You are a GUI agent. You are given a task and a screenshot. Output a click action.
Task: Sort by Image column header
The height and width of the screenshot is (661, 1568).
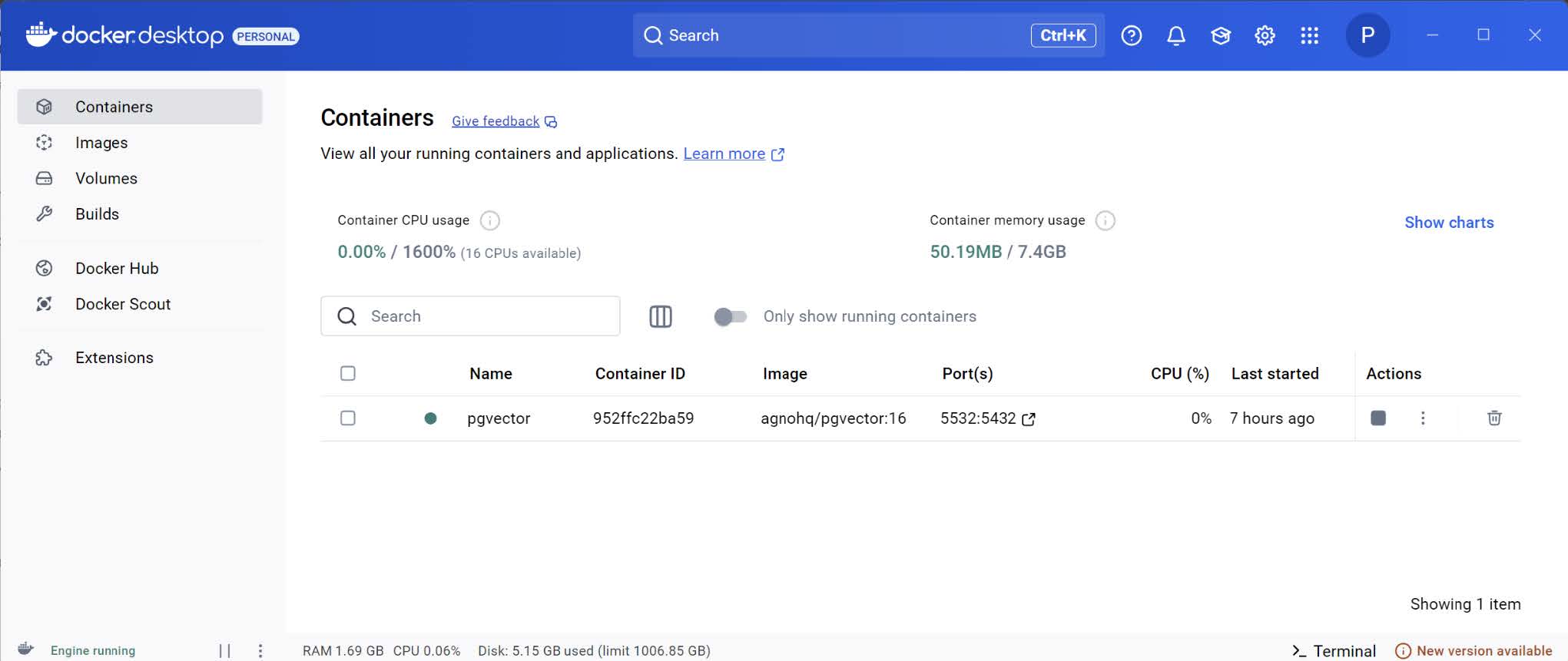pos(784,374)
